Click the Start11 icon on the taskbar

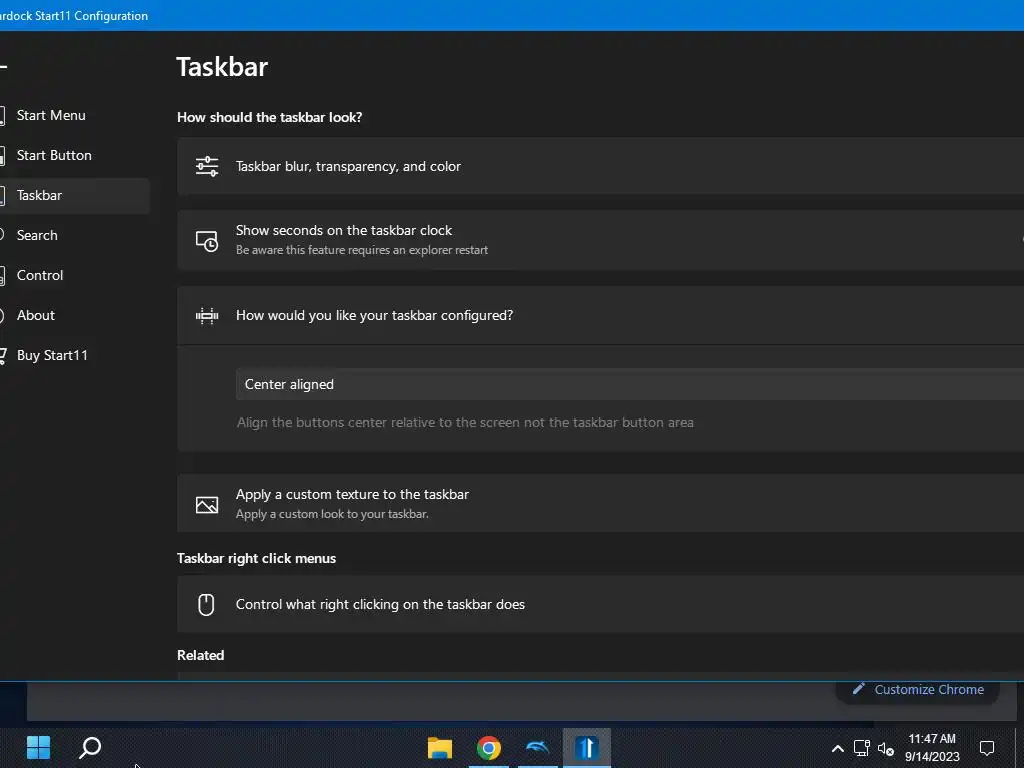click(586, 748)
